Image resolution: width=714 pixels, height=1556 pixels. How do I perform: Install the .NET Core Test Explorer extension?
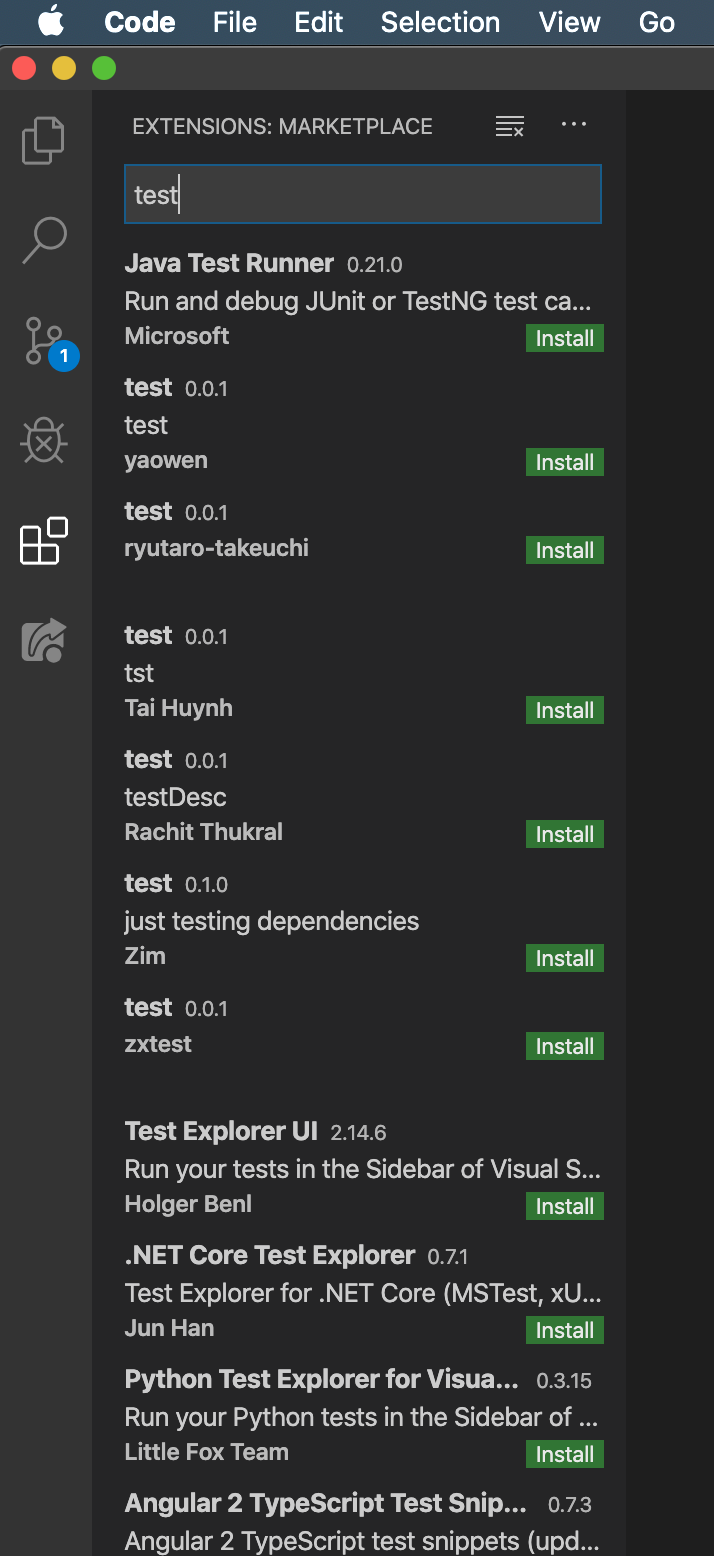pos(564,1330)
